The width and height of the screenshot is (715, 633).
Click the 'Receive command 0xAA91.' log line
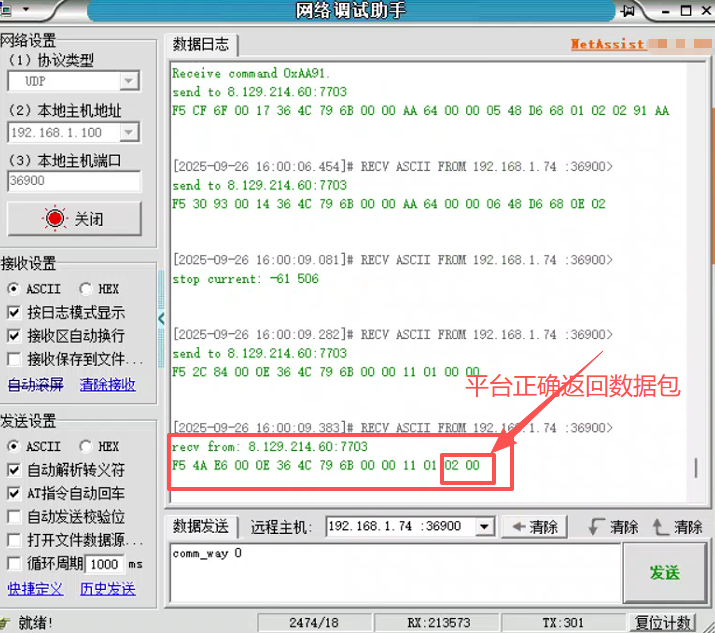pos(251,73)
